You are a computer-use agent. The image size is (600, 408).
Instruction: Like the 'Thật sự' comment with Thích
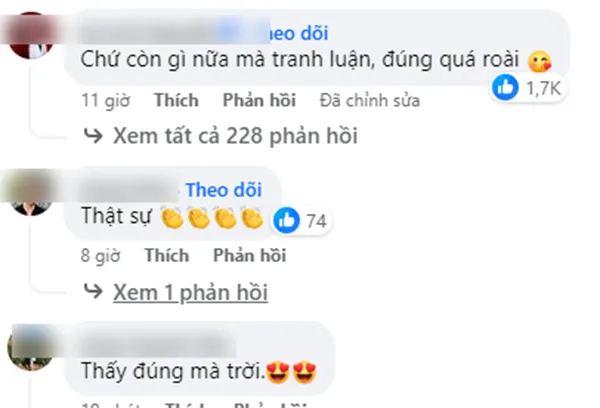tap(167, 255)
